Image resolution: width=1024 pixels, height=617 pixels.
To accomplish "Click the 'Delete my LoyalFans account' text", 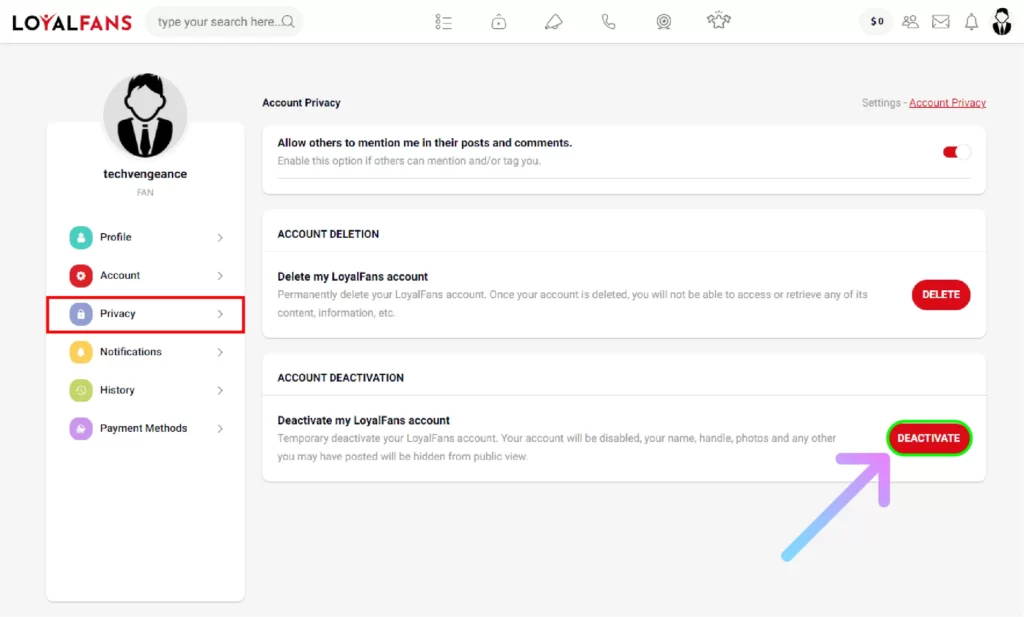I will point(353,277).
